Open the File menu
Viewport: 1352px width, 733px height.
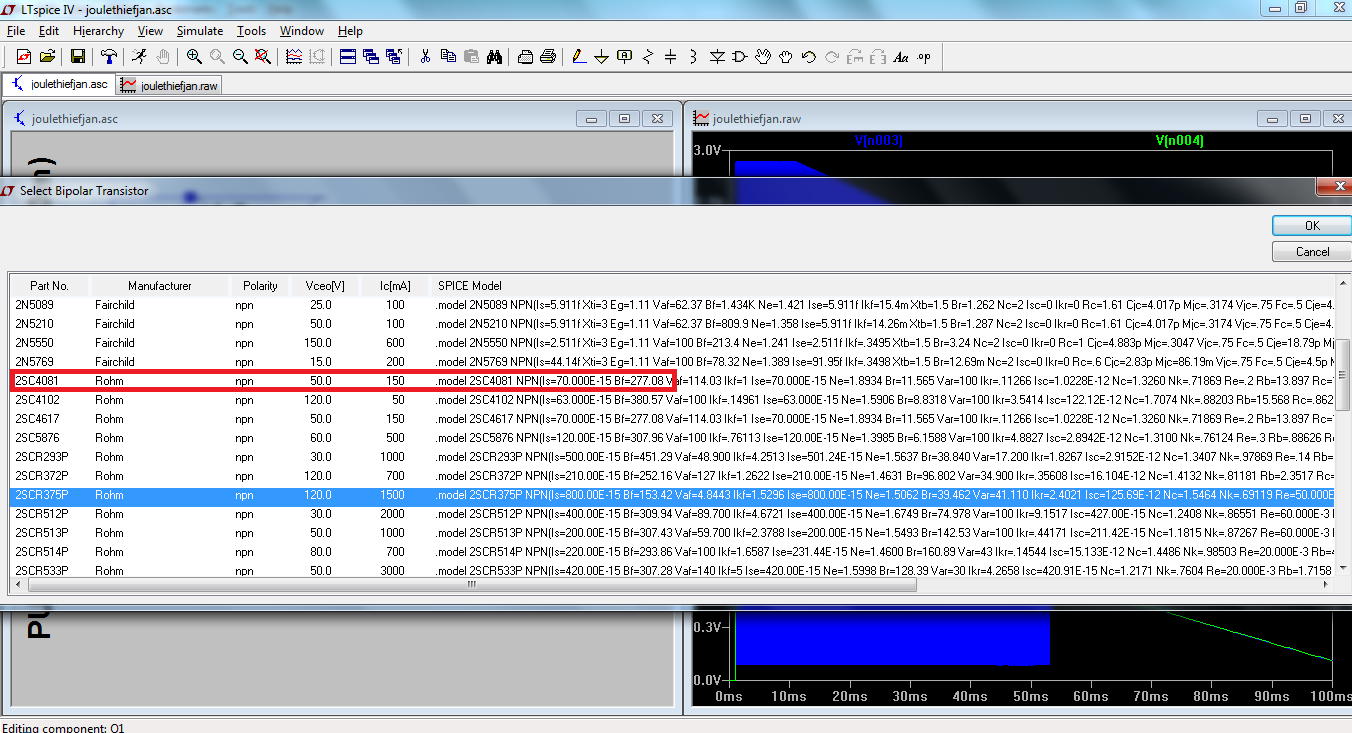click(16, 31)
